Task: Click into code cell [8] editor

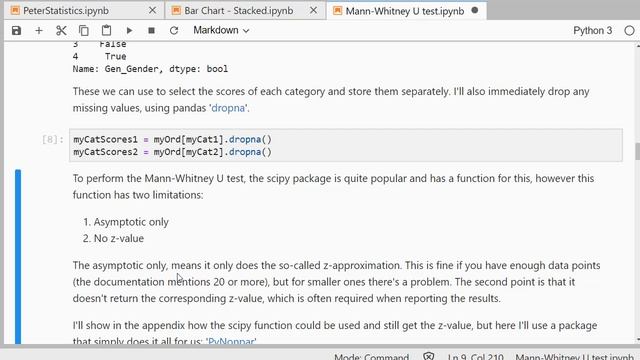Action: coord(346,146)
